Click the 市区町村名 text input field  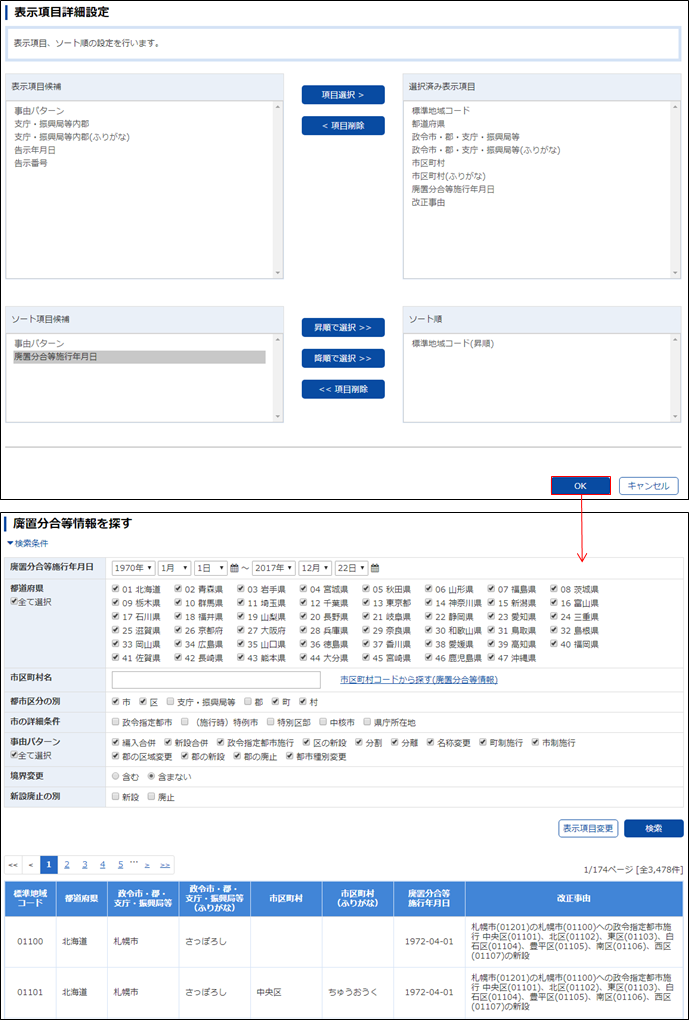(x=216, y=680)
